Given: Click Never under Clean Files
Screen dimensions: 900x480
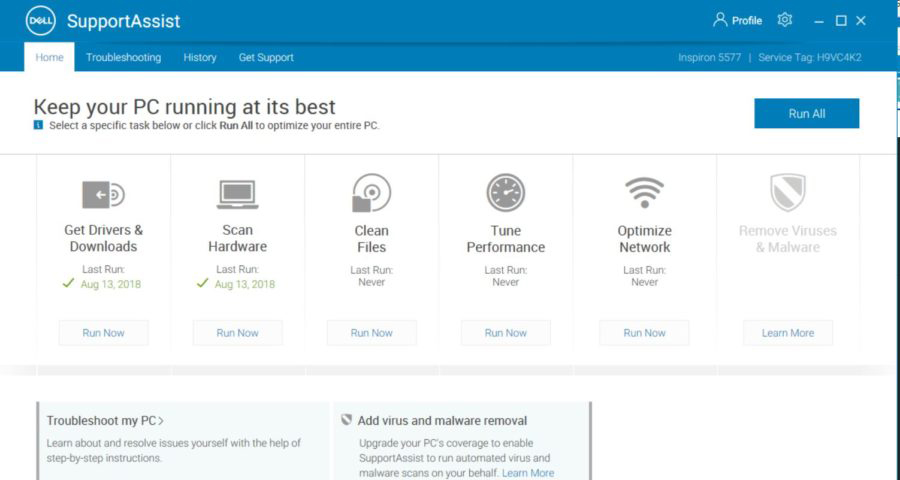Looking at the screenshot, I should click(371, 282).
